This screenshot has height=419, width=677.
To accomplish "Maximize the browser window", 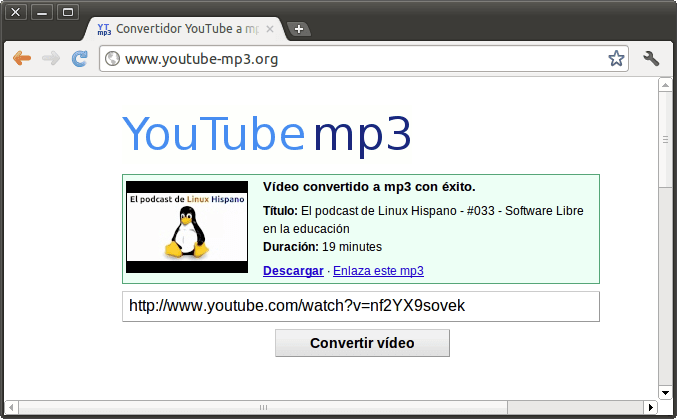I will (68, 12).
